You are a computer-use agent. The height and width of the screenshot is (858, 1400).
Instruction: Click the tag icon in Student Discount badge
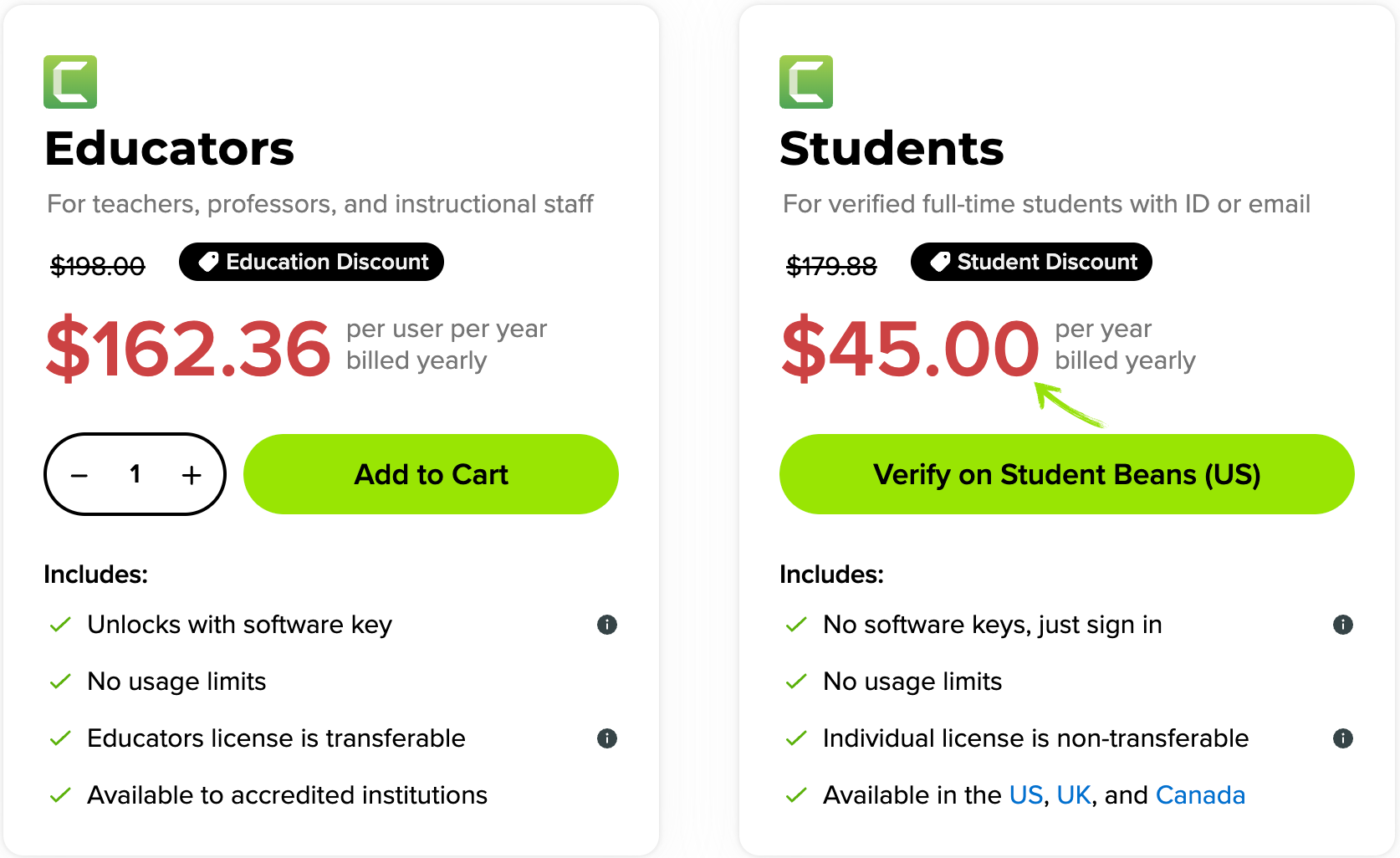[x=940, y=263]
